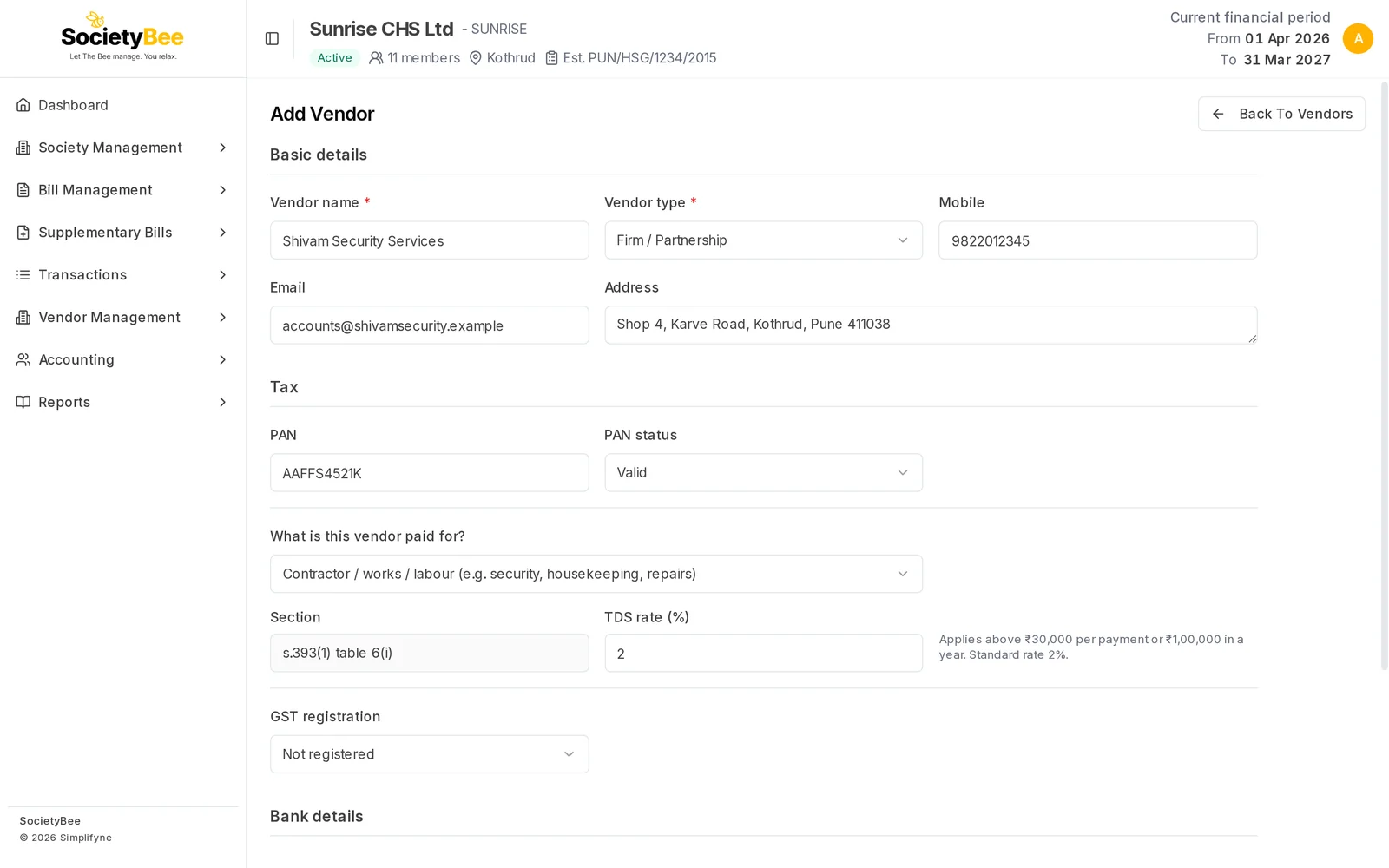Click the Supplementary Bills file-plus icon
Screen dimensions: 1389x868
(x=23, y=233)
